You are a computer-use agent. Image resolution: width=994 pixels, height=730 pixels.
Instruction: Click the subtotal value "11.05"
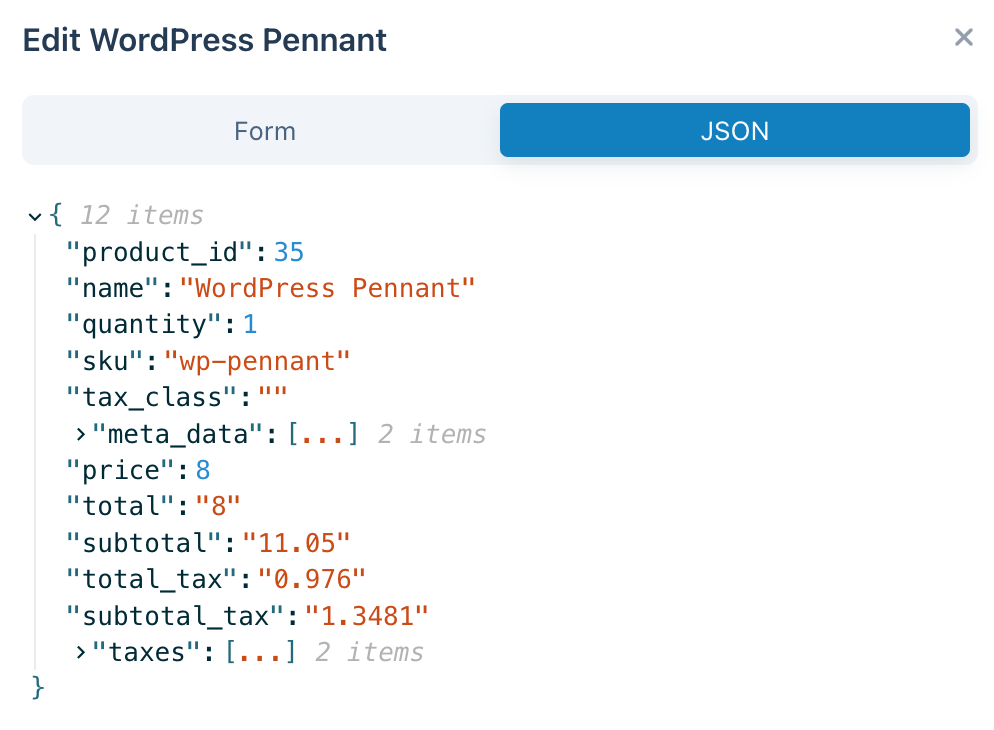(297, 543)
